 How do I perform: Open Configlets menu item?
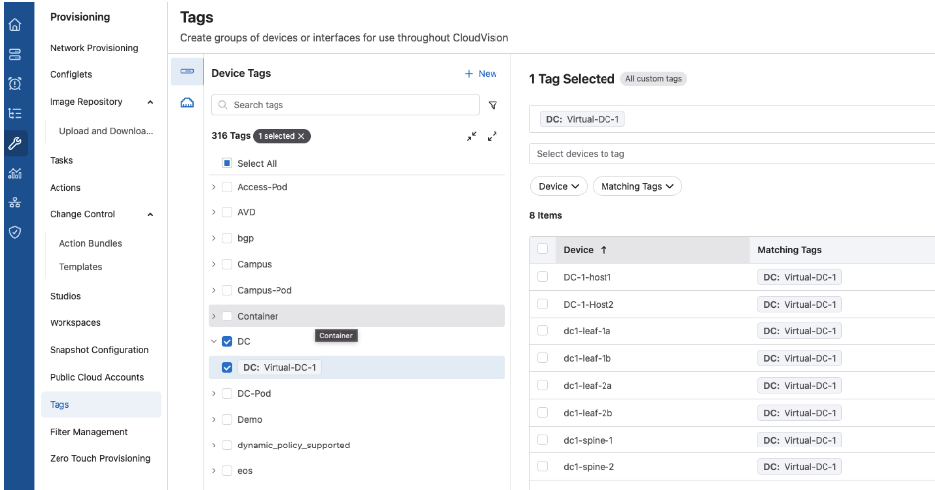(71, 75)
